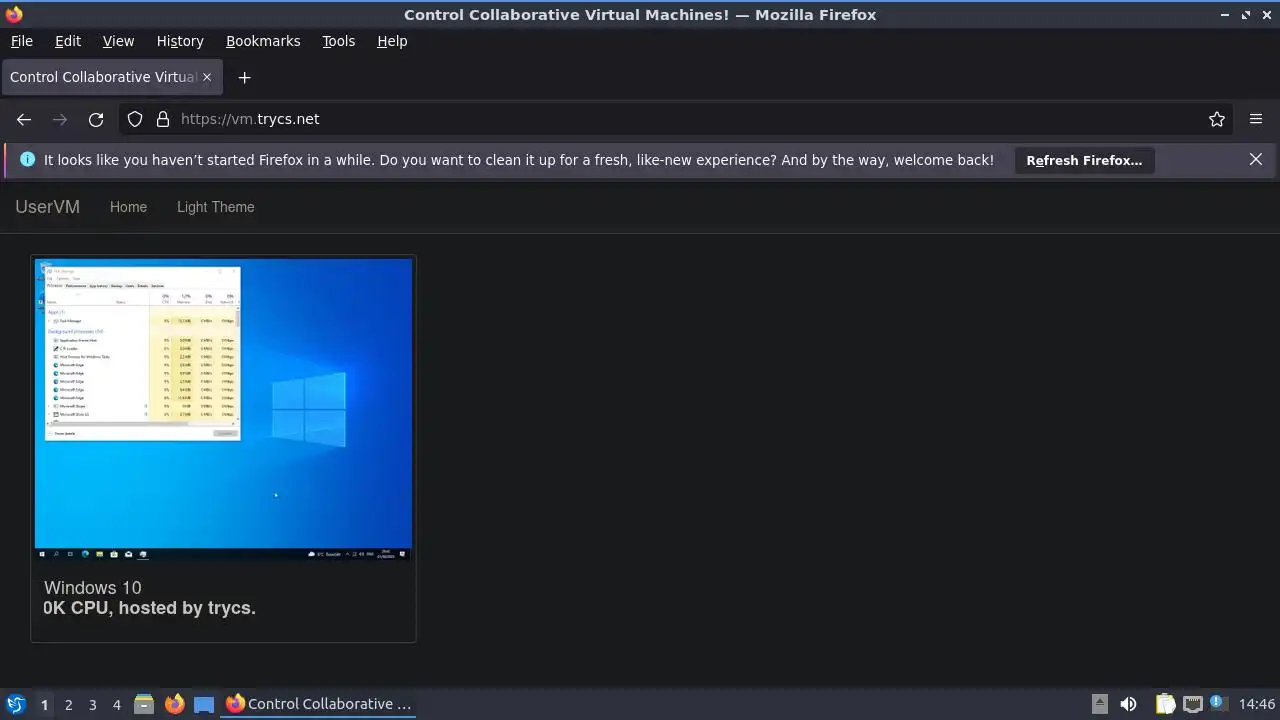The image size is (1280, 720).
Task: Go to the Home nav link
Action: click(x=128, y=207)
